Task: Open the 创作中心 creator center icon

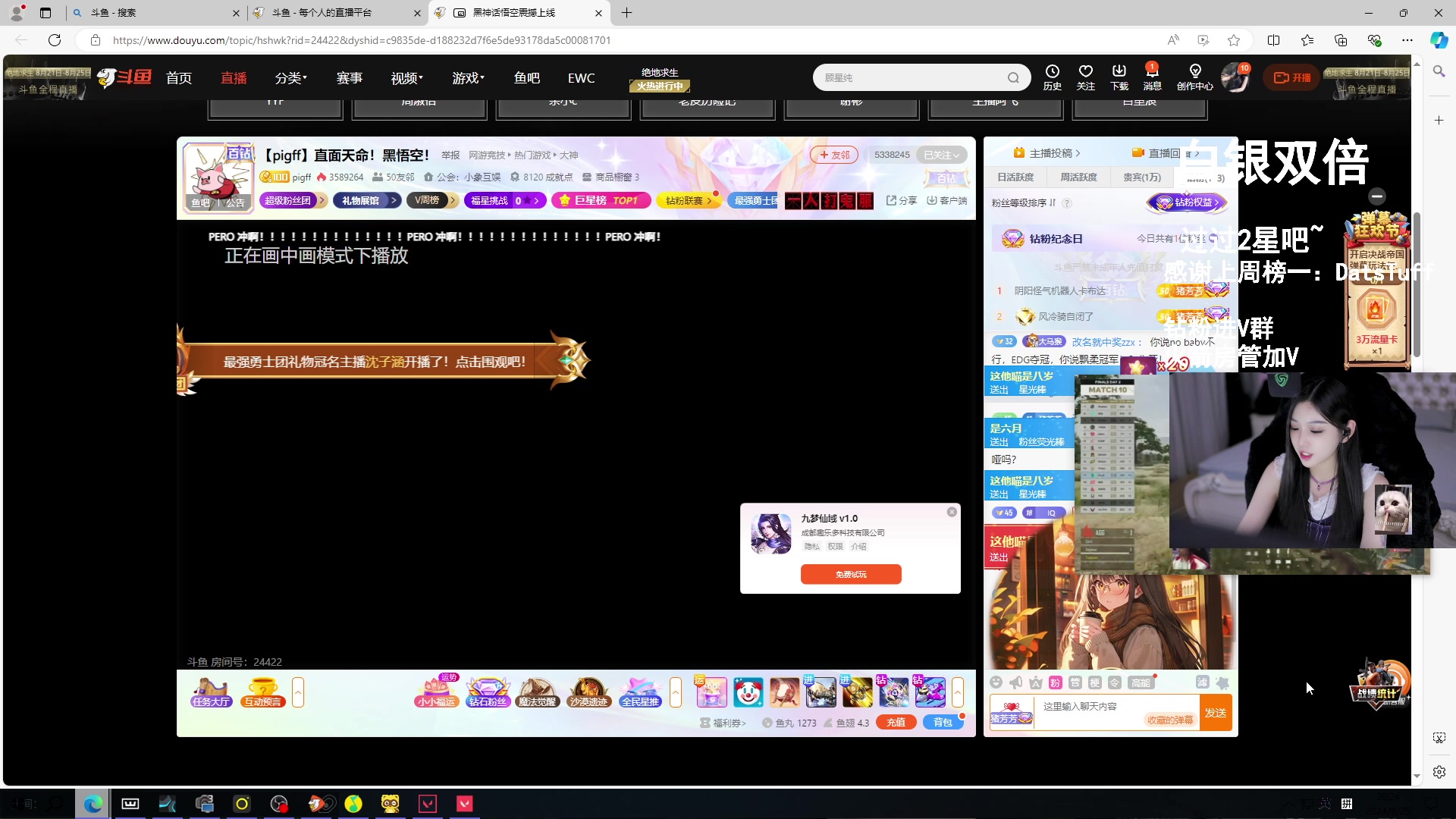Action: tap(1195, 77)
